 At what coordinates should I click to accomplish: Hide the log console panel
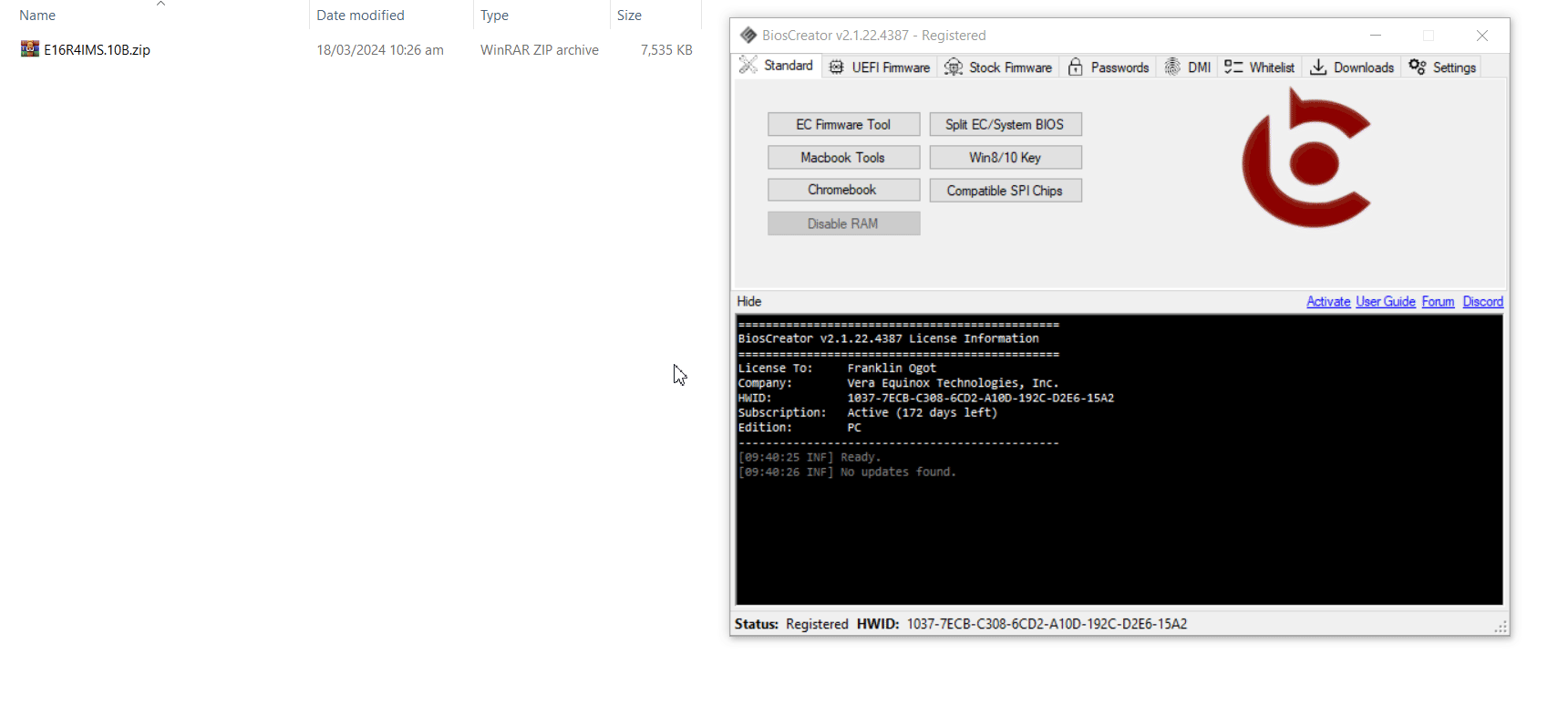click(x=749, y=302)
